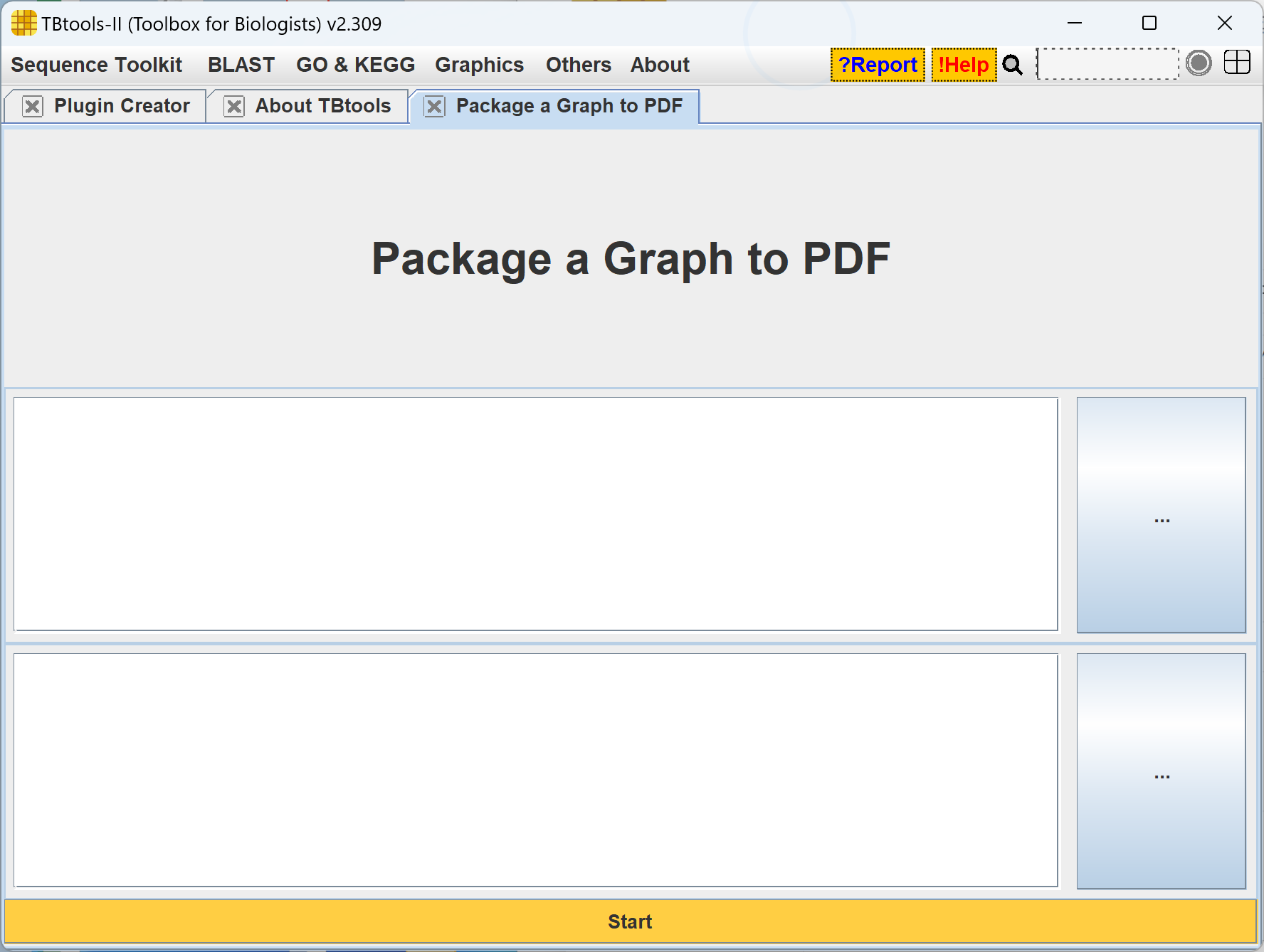1264x952 pixels.
Task: Close the Package a Graph to PDF tab
Action: click(x=434, y=107)
